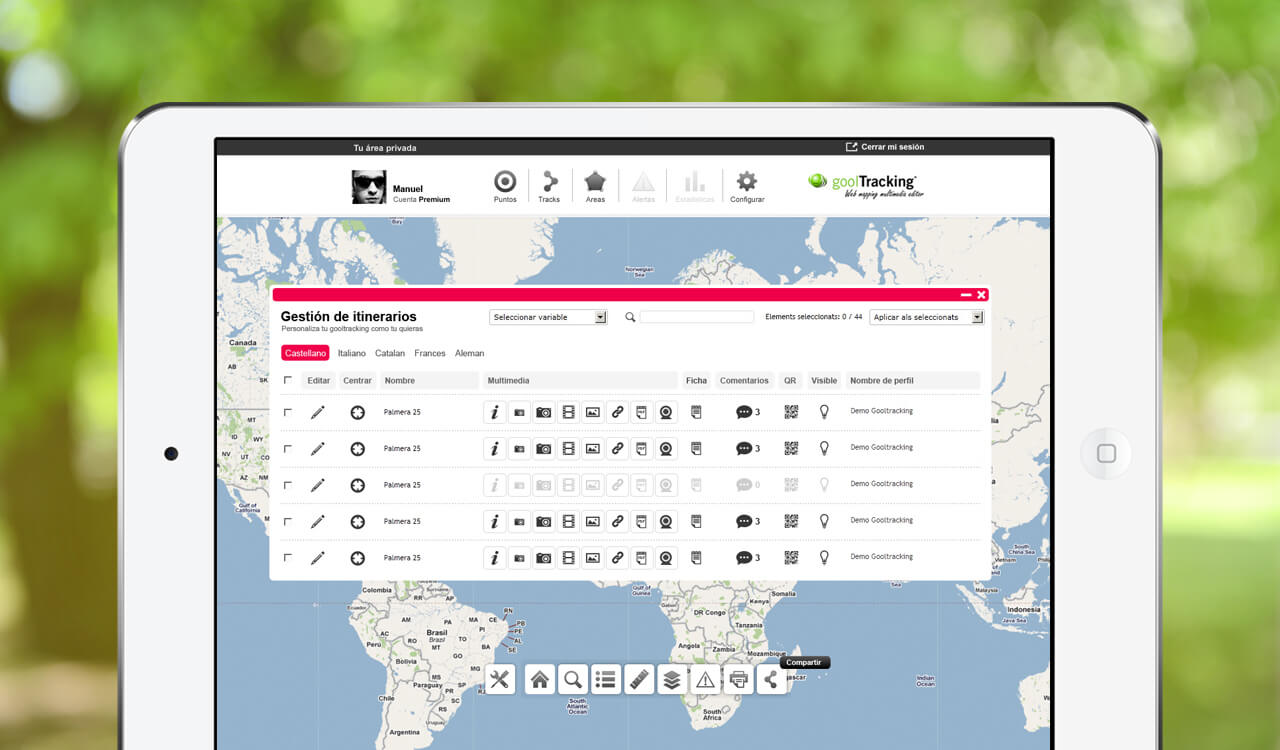Tick the select-all checkbox in table header
The image size is (1280, 750).
click(x=288, y=380)
